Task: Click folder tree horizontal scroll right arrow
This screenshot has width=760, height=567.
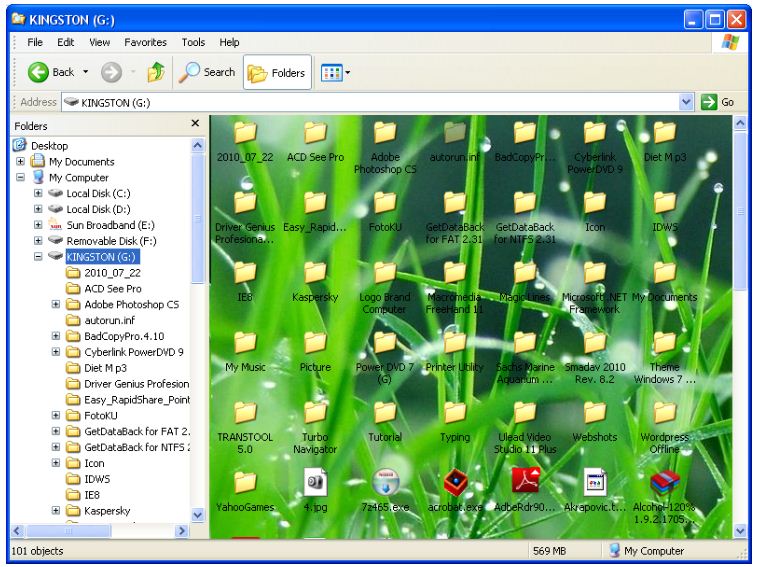Action: [x=182, y=531]
